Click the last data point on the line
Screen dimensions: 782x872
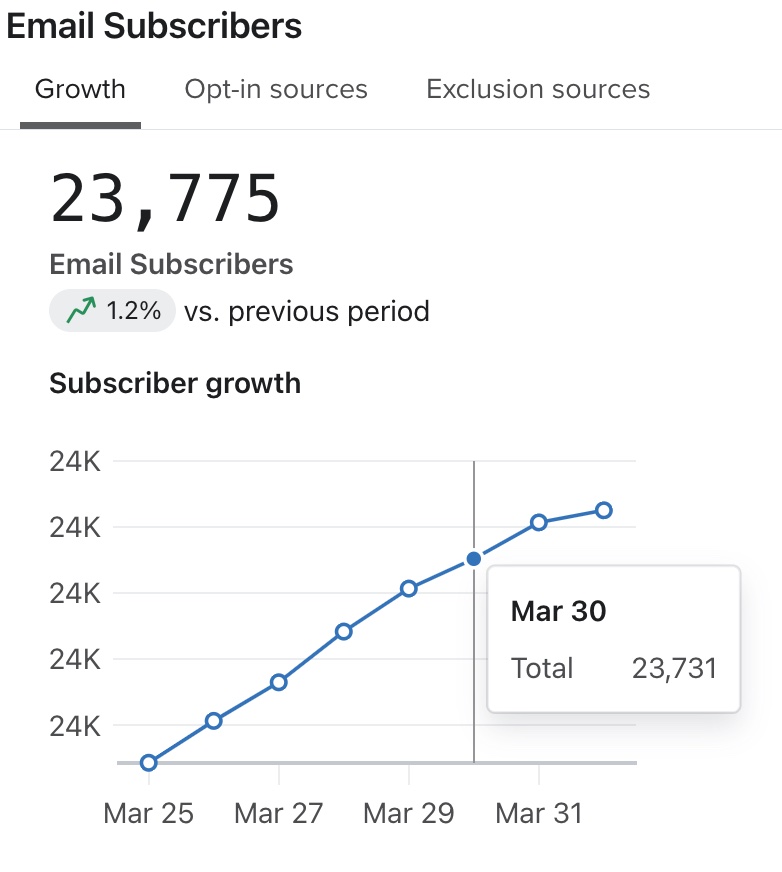point(604,510)
